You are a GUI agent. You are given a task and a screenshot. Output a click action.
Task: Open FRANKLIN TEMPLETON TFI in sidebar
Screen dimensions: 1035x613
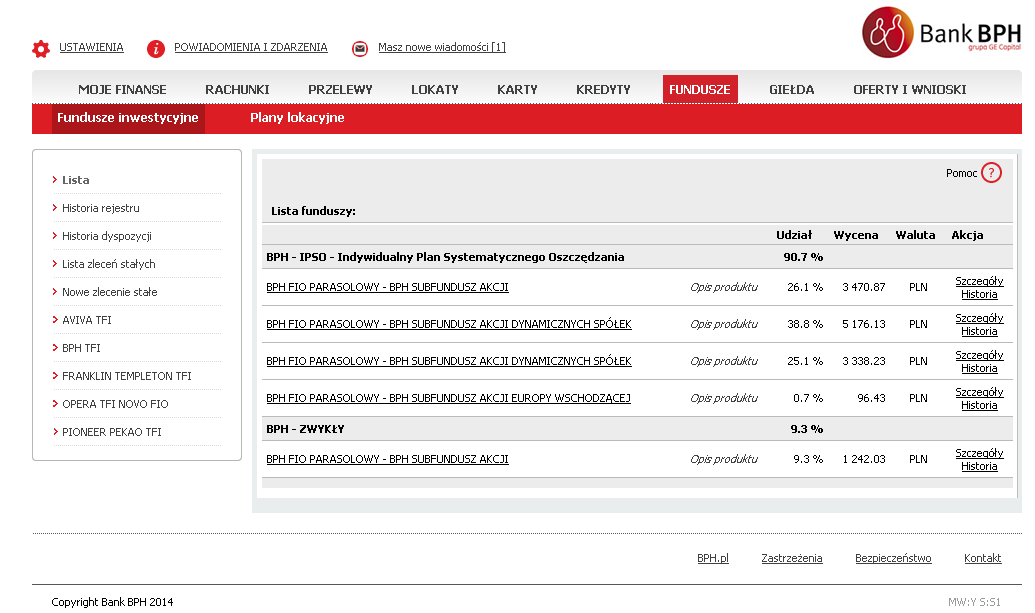pos(127,376)
